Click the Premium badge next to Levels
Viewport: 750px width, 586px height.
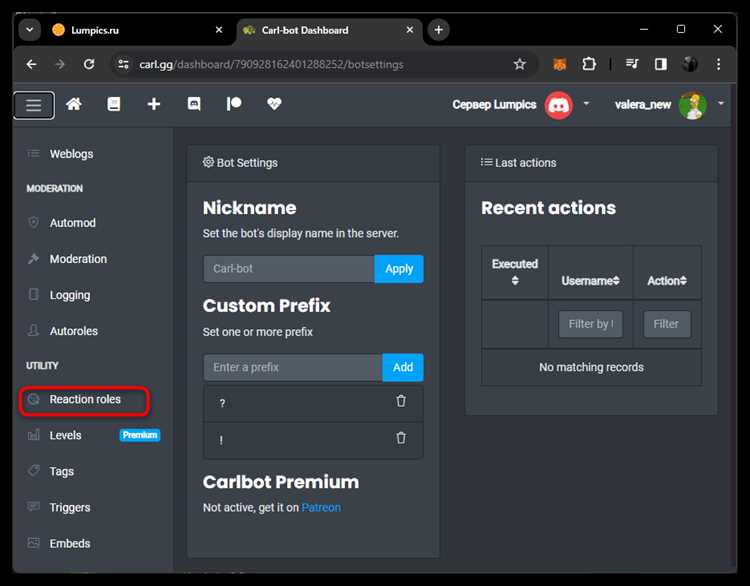(x=140, y=435)
